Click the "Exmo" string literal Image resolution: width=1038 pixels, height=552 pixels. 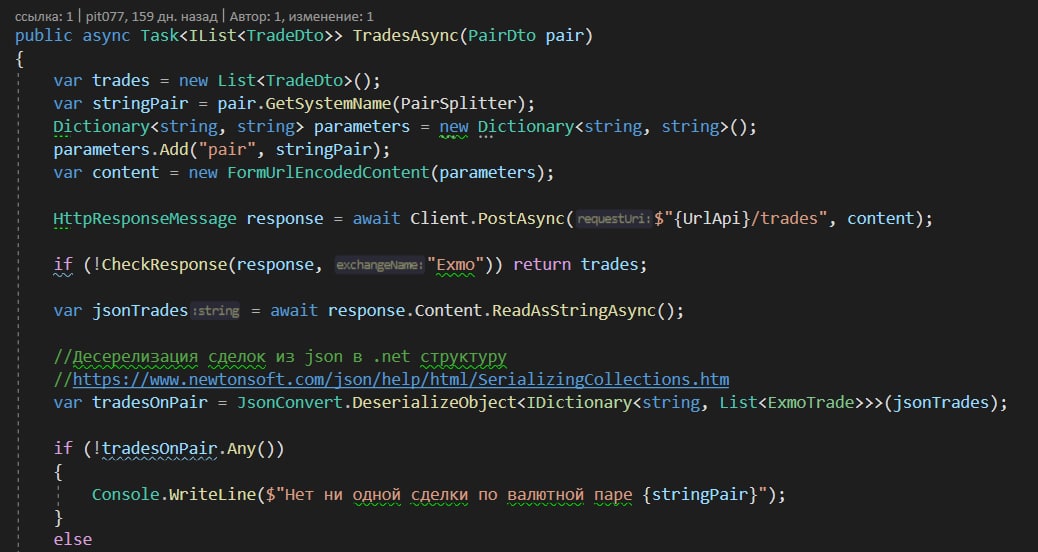455,265
